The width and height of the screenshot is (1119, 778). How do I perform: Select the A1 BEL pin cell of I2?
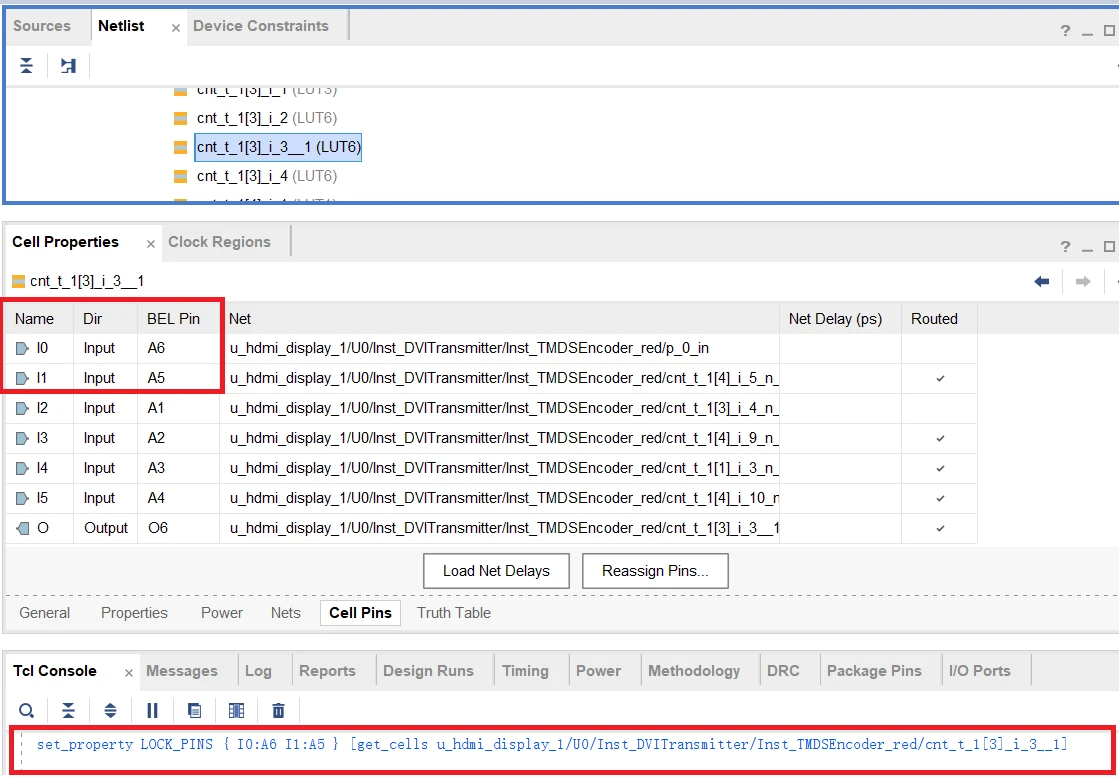pos(178,408)
